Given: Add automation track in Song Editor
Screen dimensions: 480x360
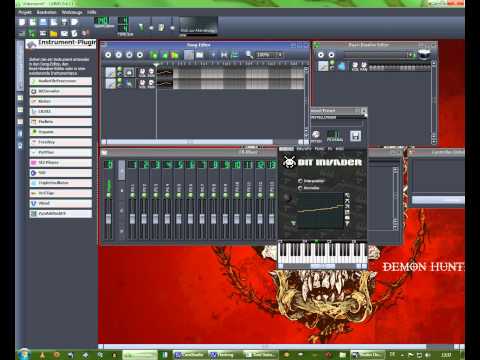Looking at the screenshot, I should pos(174,55).
